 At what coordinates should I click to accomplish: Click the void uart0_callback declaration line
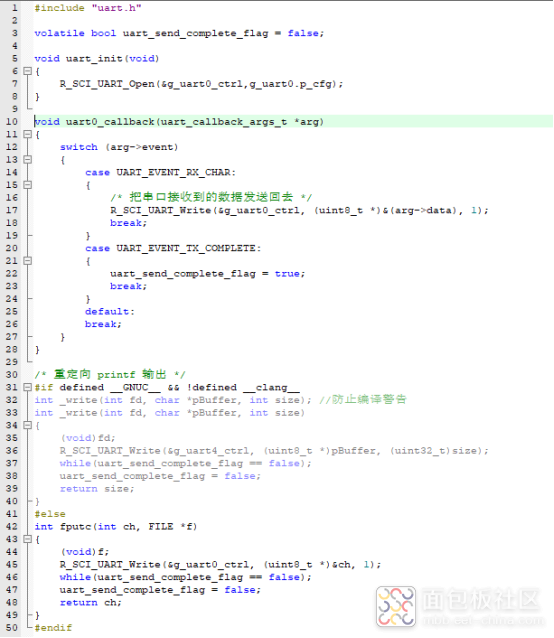[x=179, y=122]
